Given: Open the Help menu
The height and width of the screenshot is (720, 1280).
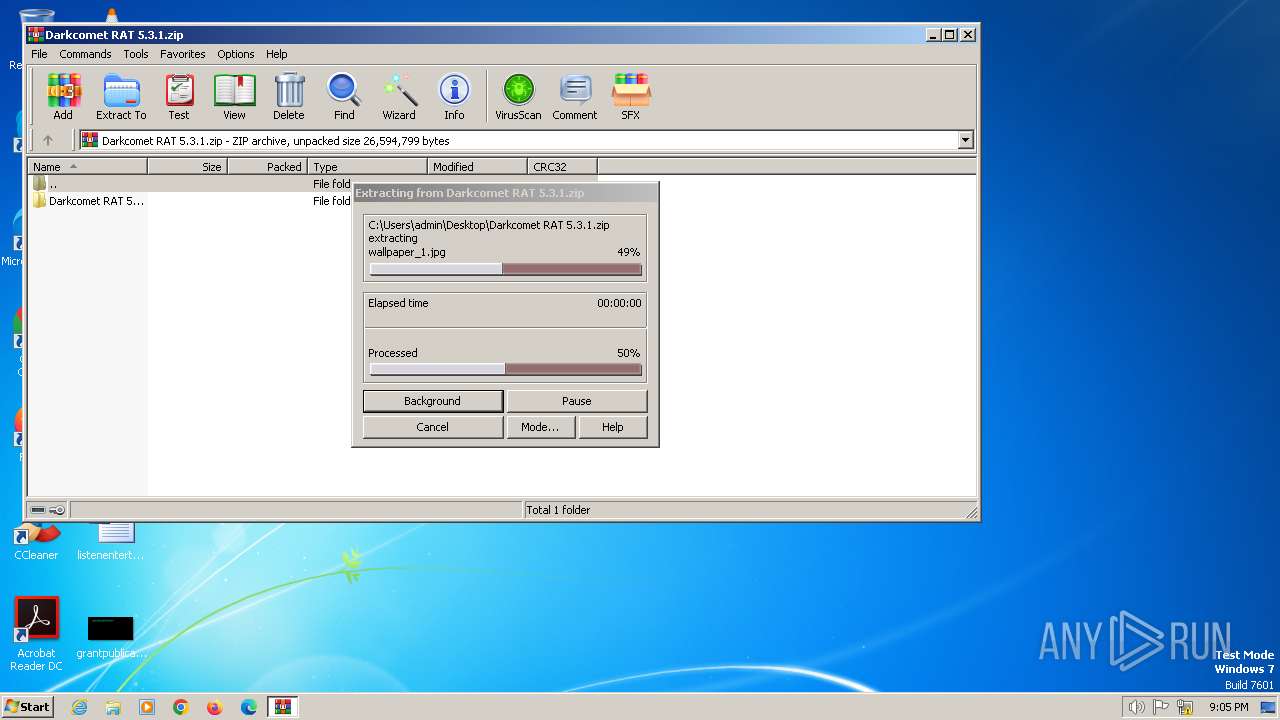Looking at the screenshot, I should (277, 54).
